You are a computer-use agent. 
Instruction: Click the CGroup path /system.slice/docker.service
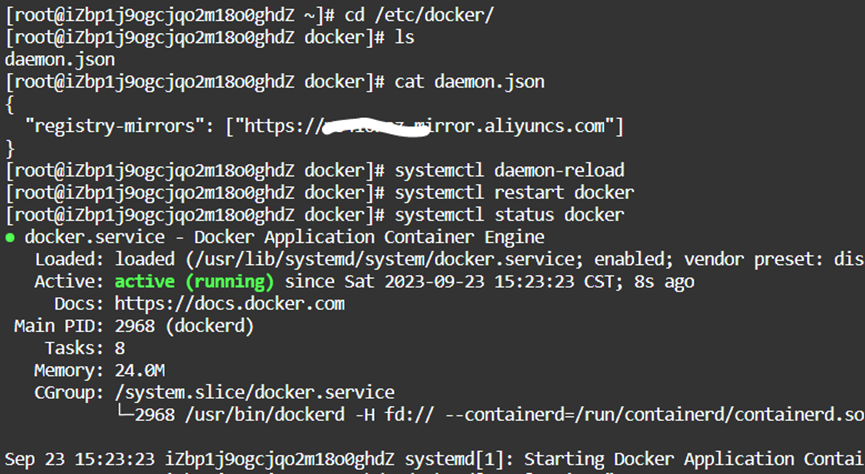(254, 392)
